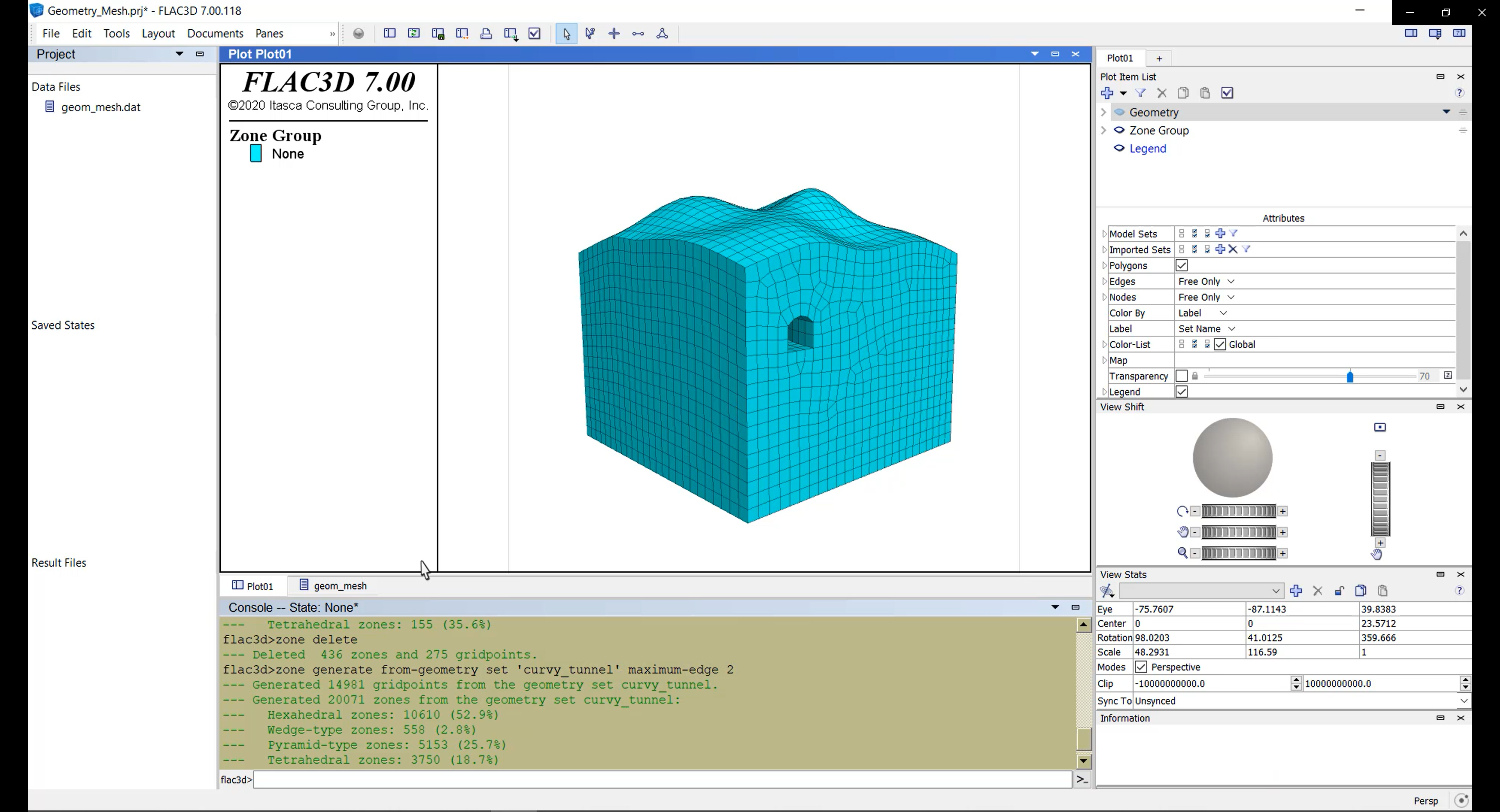This screenshot has height=812, width=1500.
Task: Expand the Zone Group tree item
Action: [x=1103, y=130]
